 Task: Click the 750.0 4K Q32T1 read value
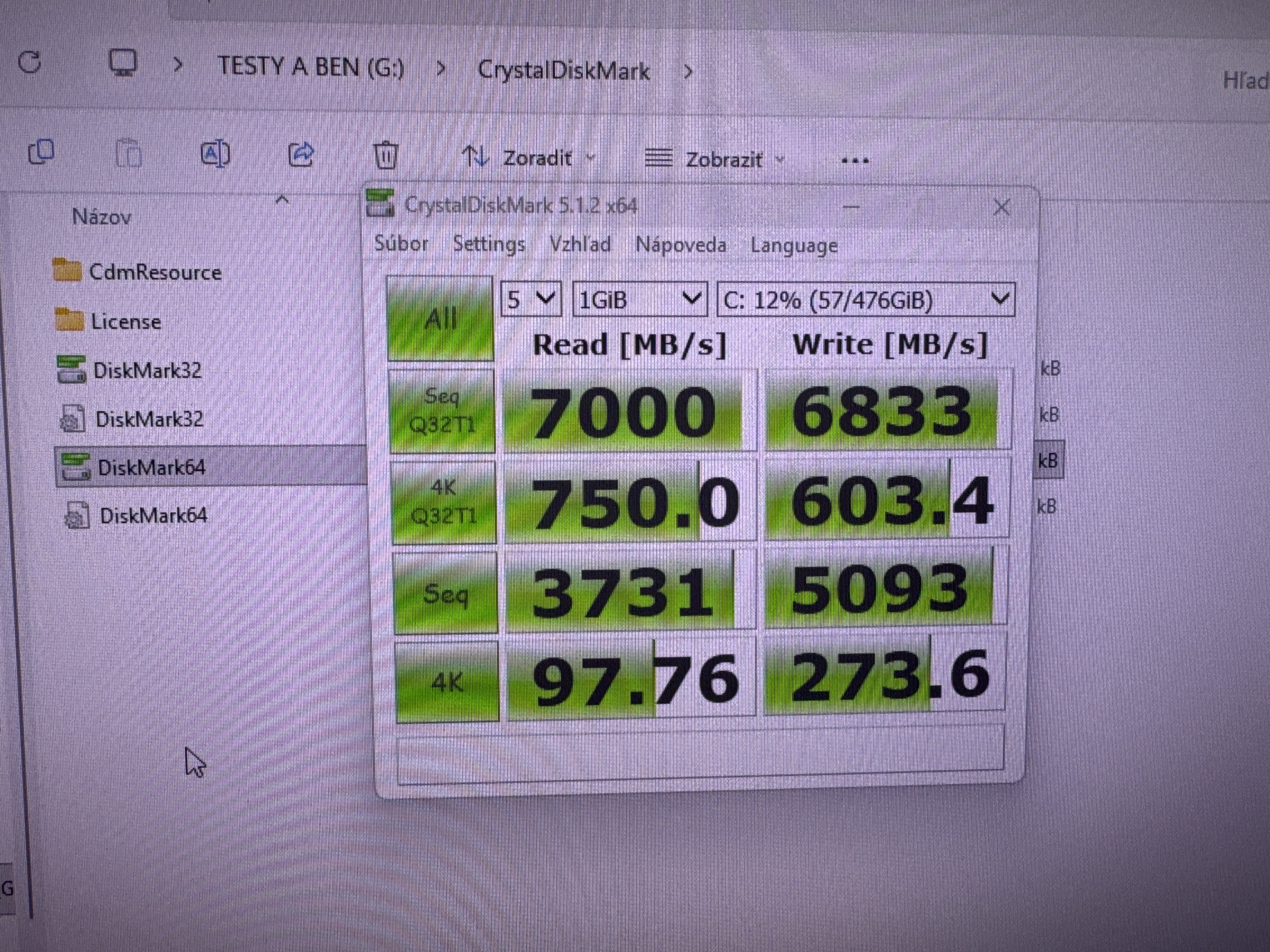point(631,500)
